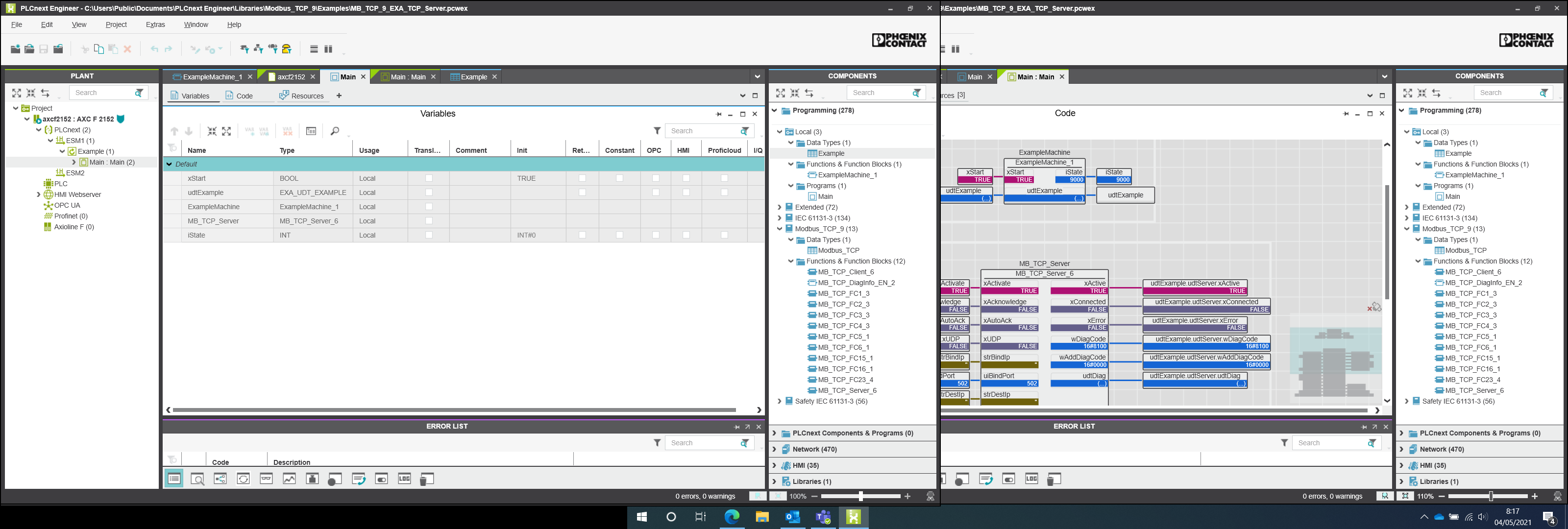Click the new project folder icon
Screen dimensions: 1568x529
[x=15, y=48]
